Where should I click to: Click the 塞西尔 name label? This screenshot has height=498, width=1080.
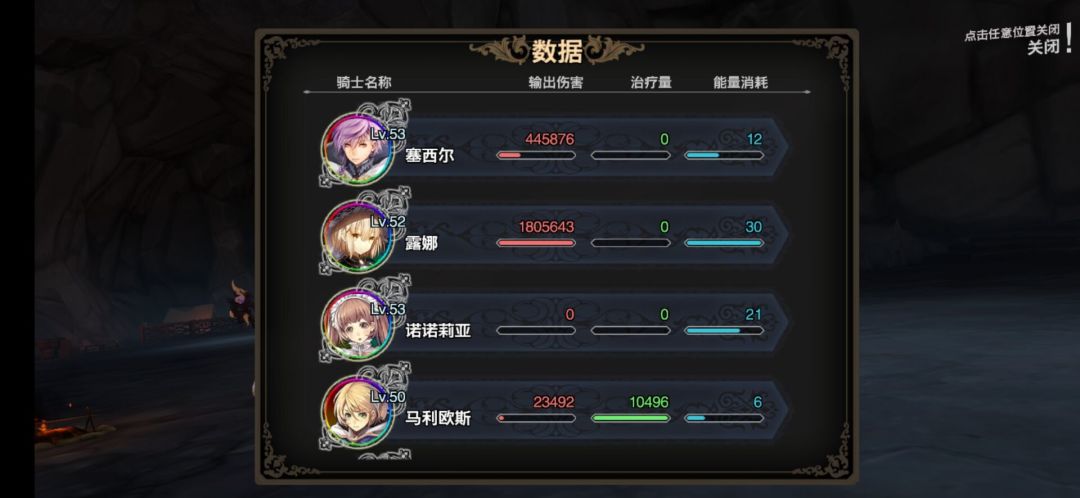click(x=429, y=156)
